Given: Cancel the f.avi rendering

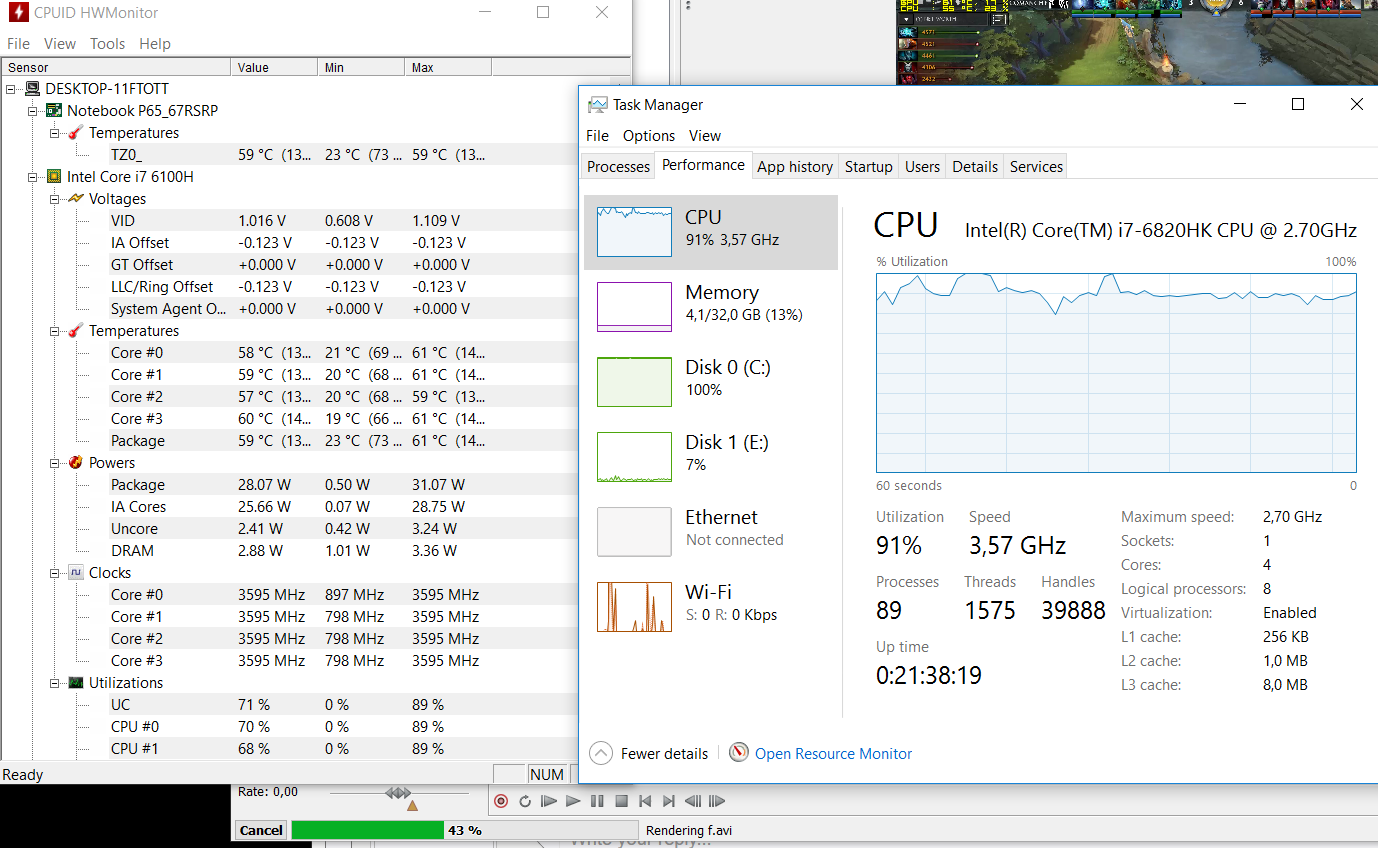Looking at the screenshot, I should click(x=261, y=830).
